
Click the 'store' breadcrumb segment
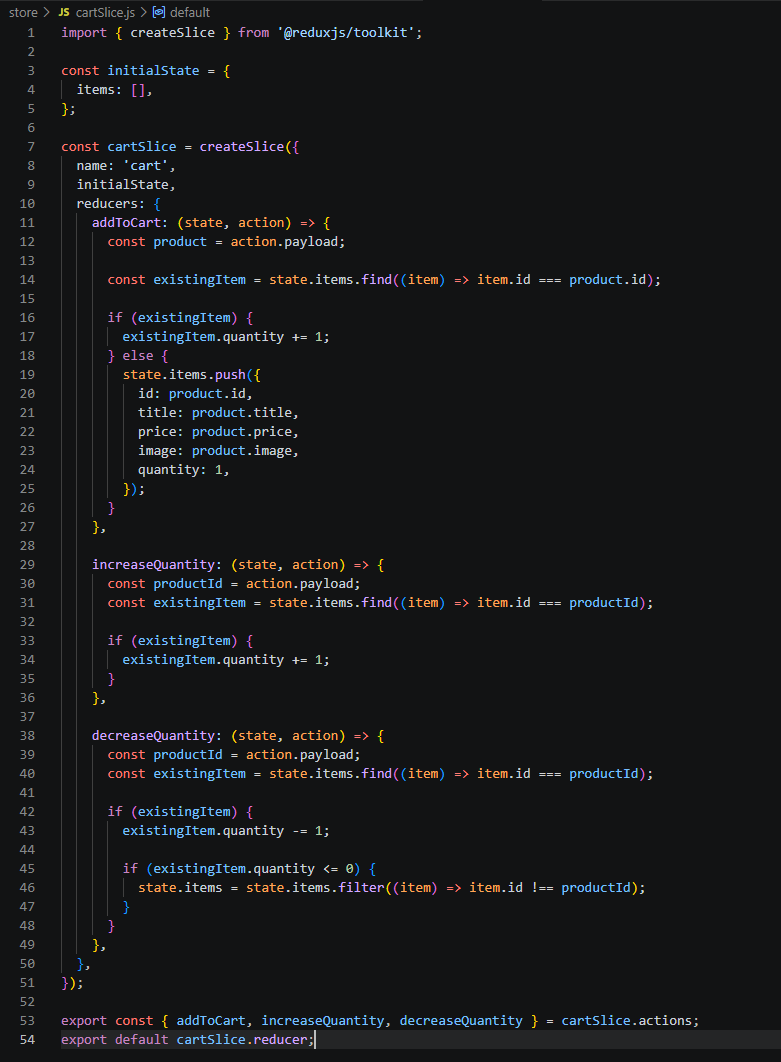23,12
